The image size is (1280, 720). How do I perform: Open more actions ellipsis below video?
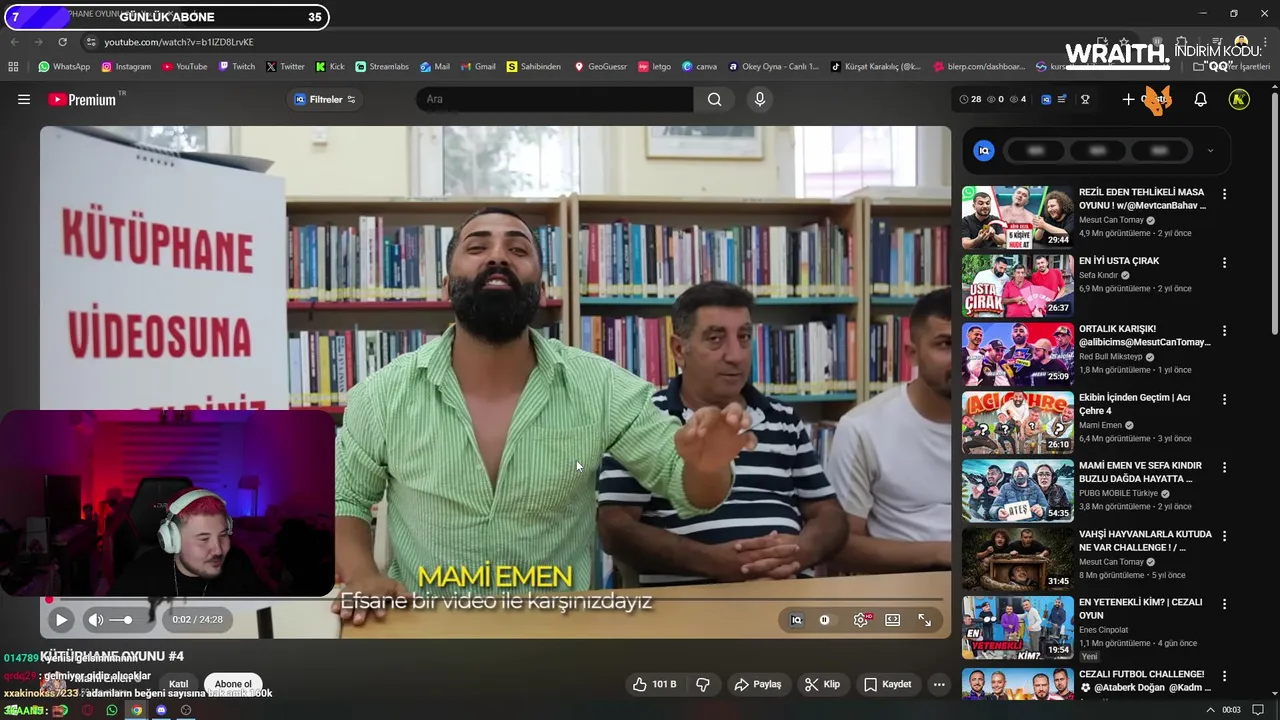(x=938, y=684)
